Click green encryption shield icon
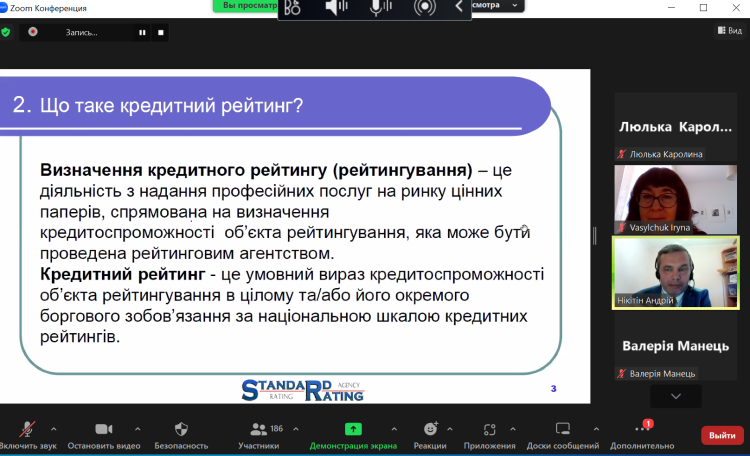Image resolution: width=750 pixels, height=456 pixels. pos(6,32)
